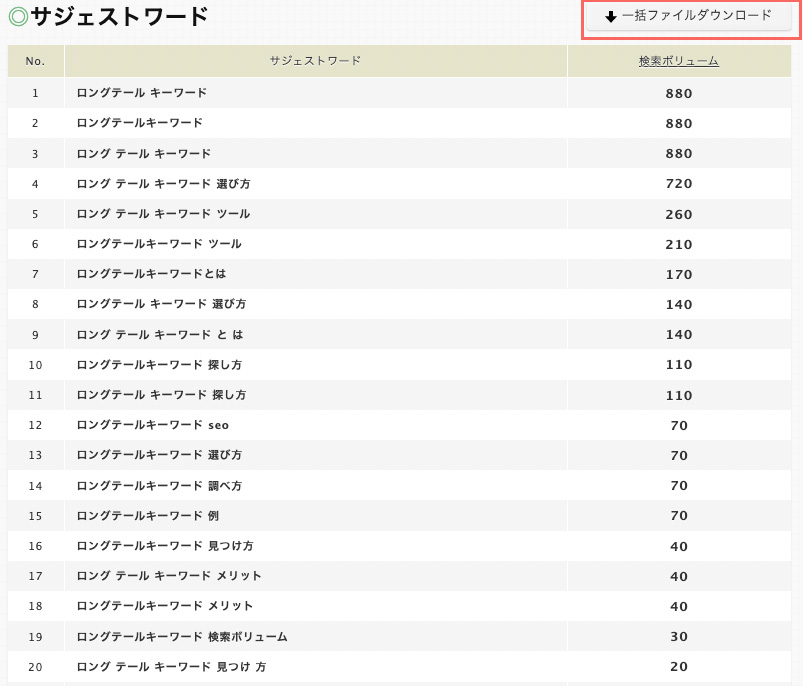This screenshot has width=803, height=686.
Task: Click volume 210 in row 6
Action: 679,244
